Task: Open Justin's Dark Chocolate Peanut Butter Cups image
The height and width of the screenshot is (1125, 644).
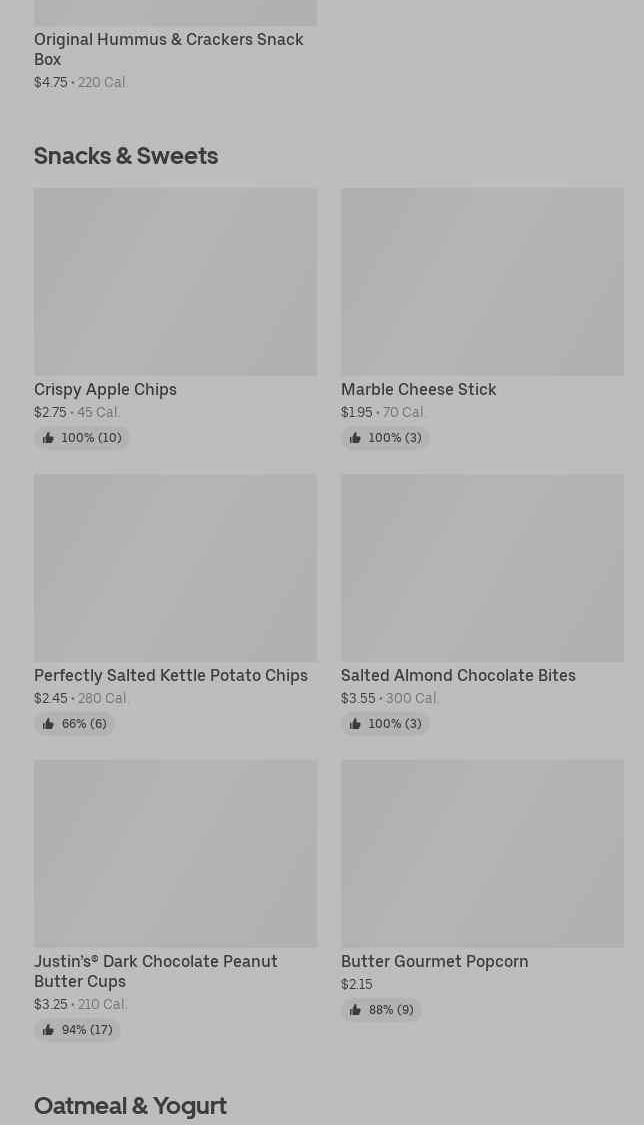Action: [x=175, y=853]
